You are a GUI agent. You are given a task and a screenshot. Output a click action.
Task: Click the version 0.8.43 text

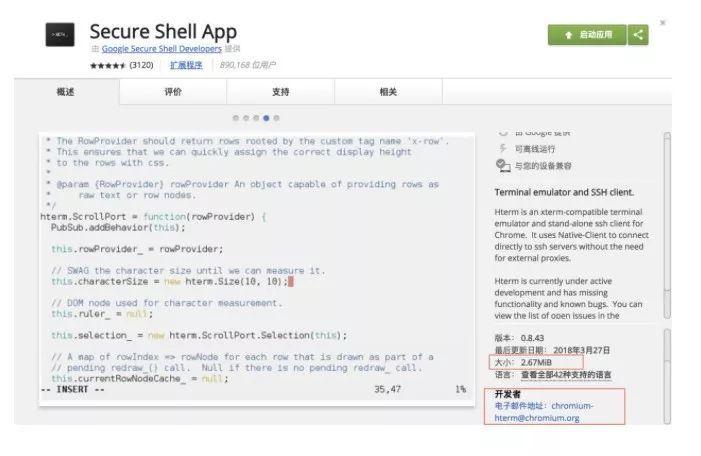click(x=532, y=338)
